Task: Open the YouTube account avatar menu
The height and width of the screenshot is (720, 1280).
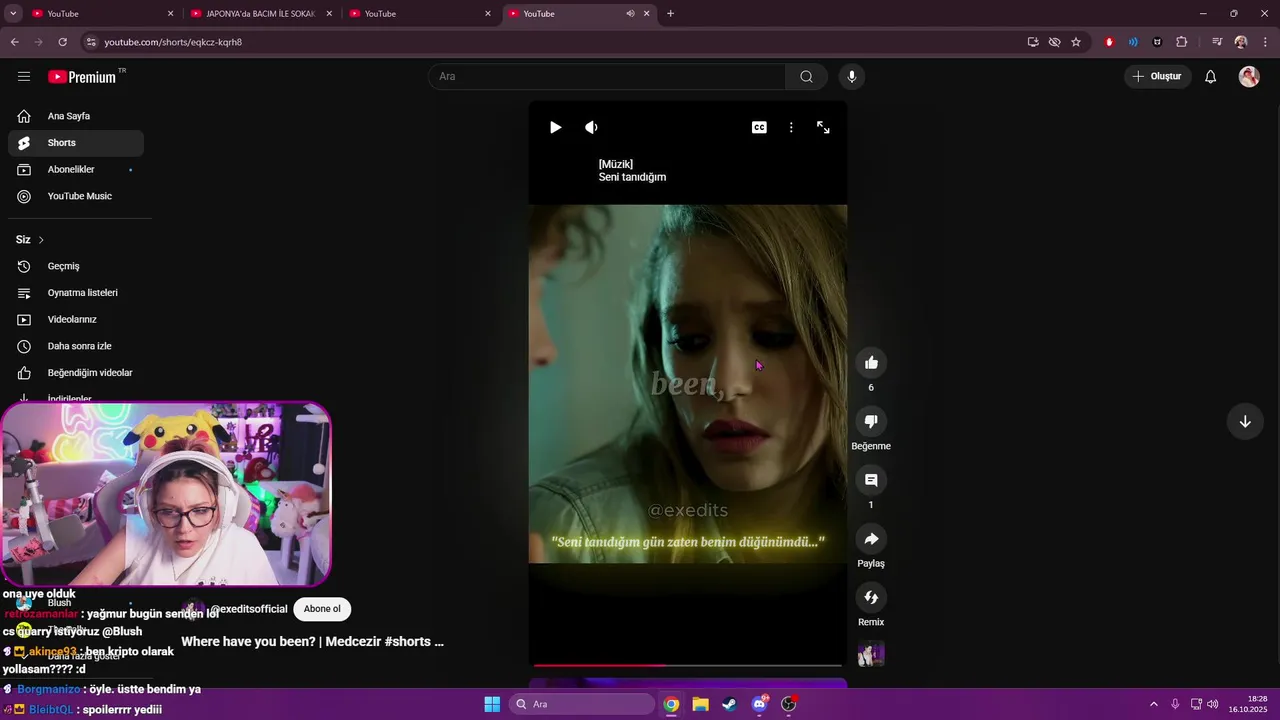Action: pyautogui.click(x=1249, y=77)
